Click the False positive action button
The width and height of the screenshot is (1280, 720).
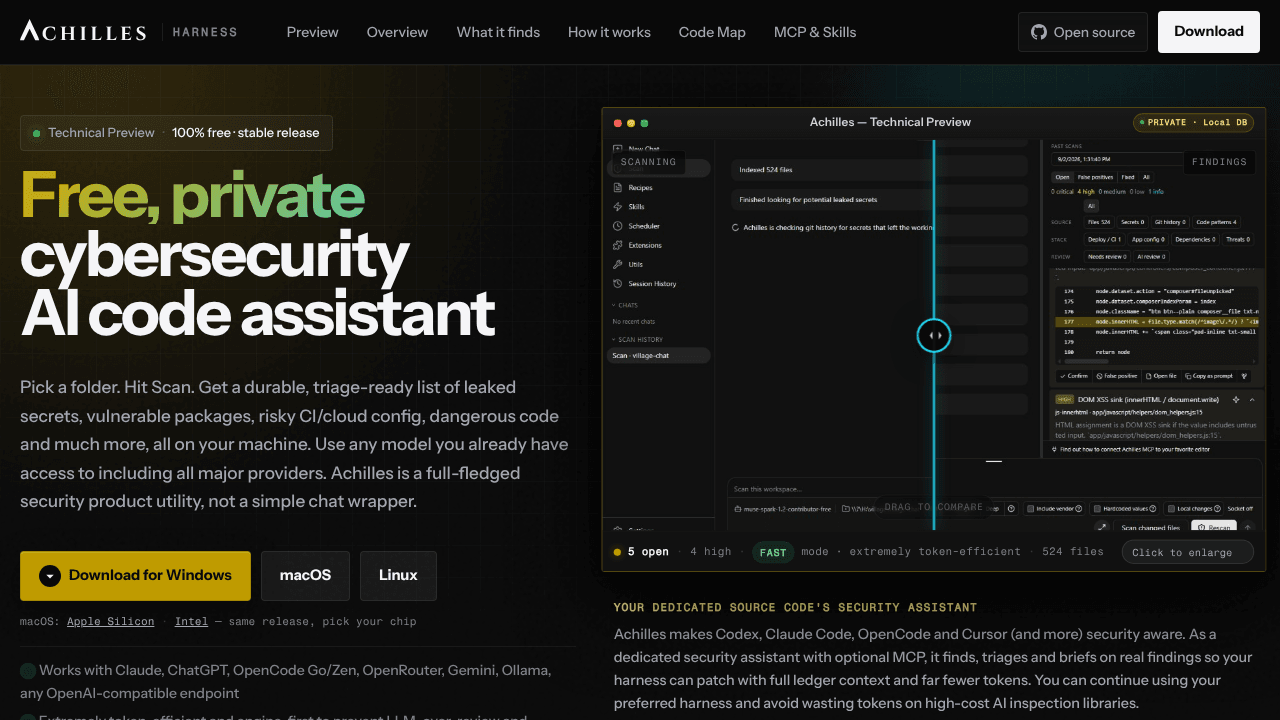pos(1116,376)
